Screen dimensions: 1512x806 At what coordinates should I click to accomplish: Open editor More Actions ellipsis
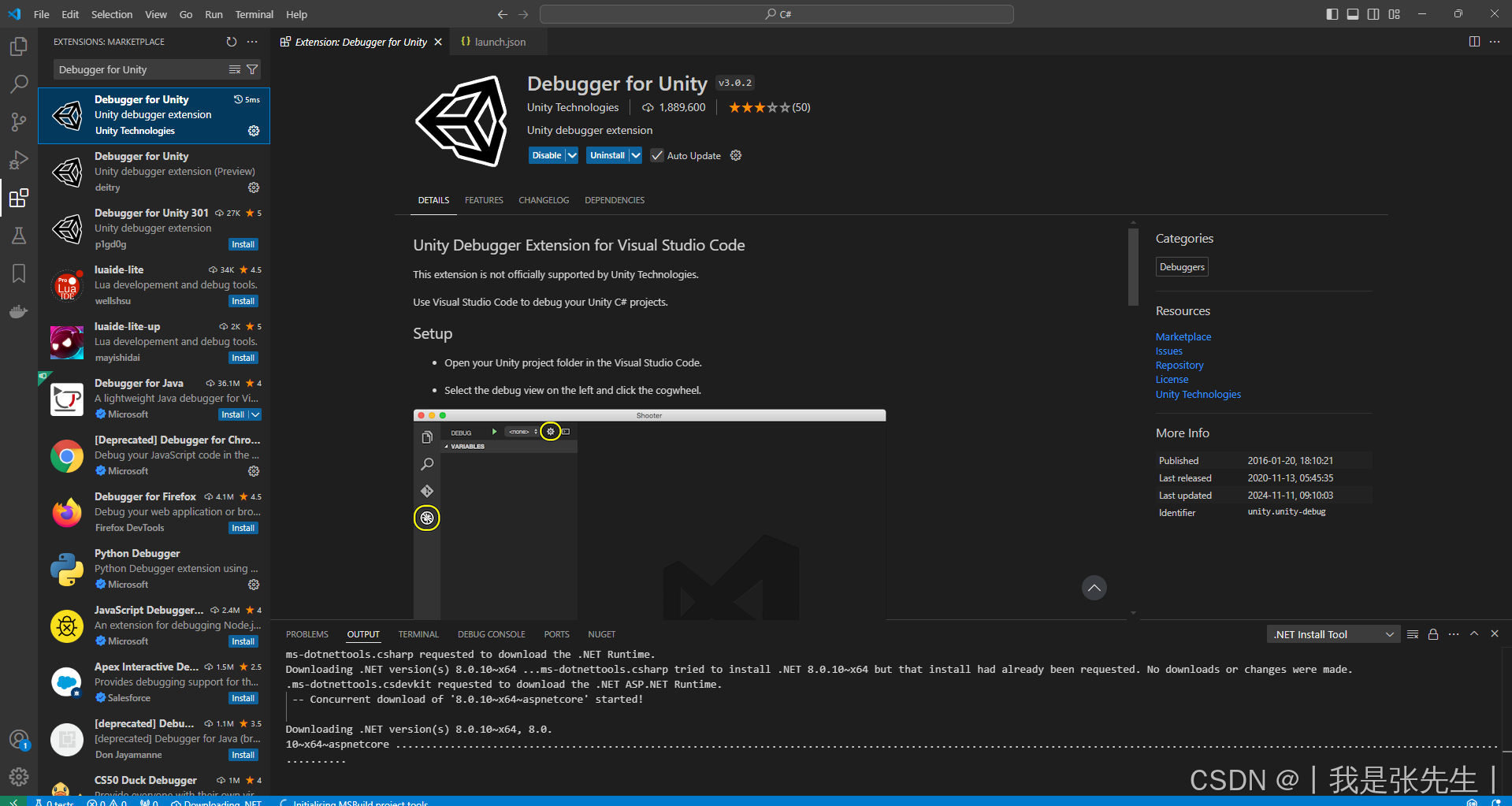pyautogui.click(x=1495, y=42)
